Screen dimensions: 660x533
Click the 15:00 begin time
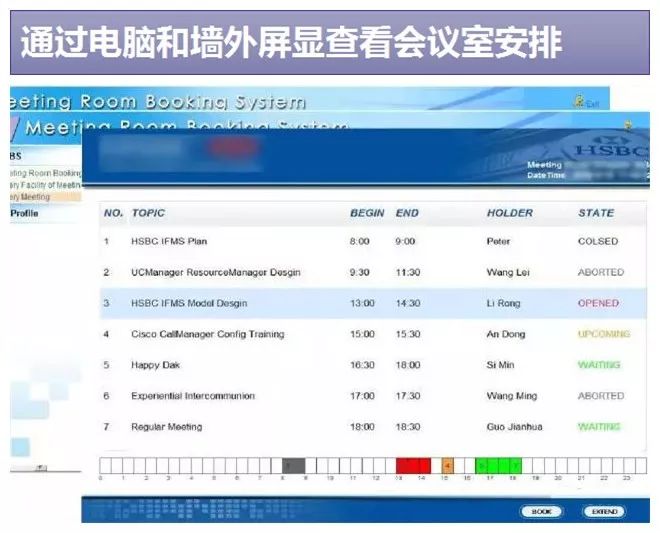pos(362,334)
